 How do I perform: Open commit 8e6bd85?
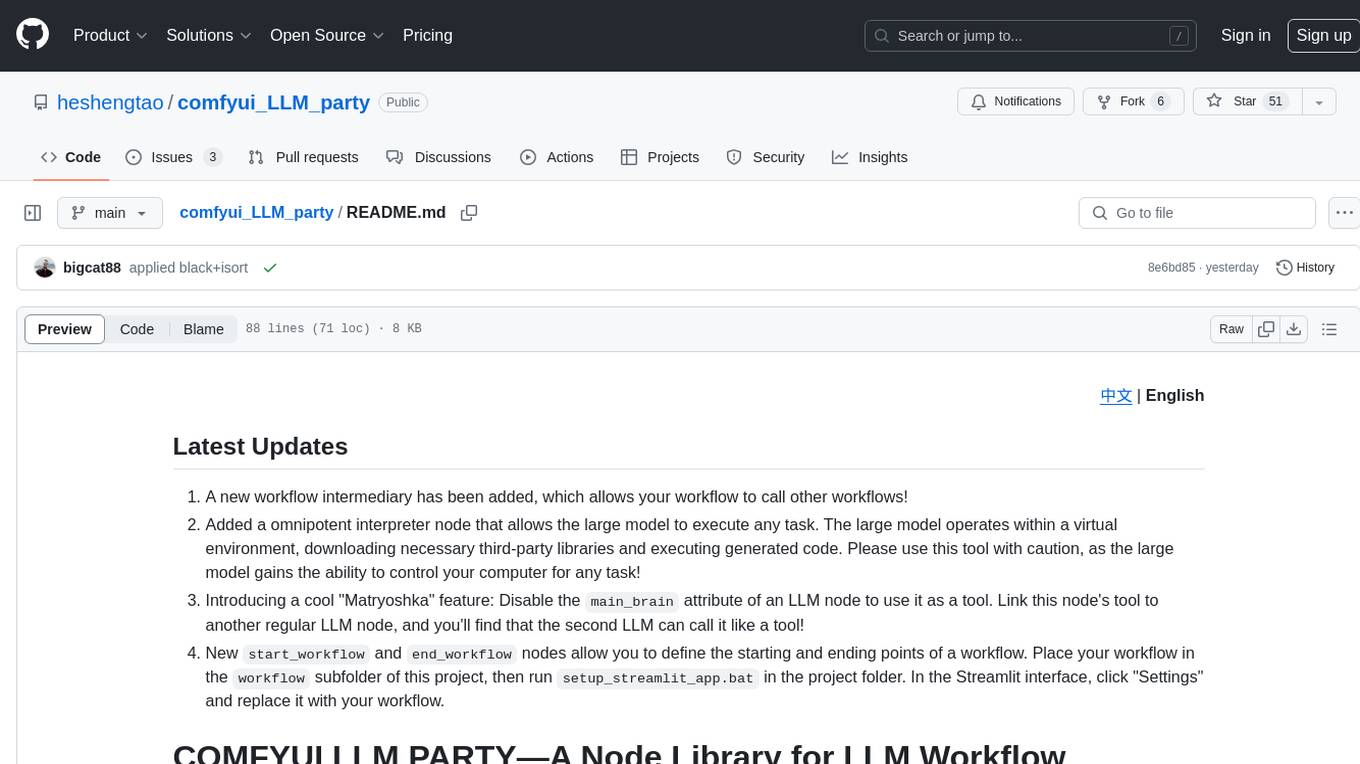(x=1171, y=267)
